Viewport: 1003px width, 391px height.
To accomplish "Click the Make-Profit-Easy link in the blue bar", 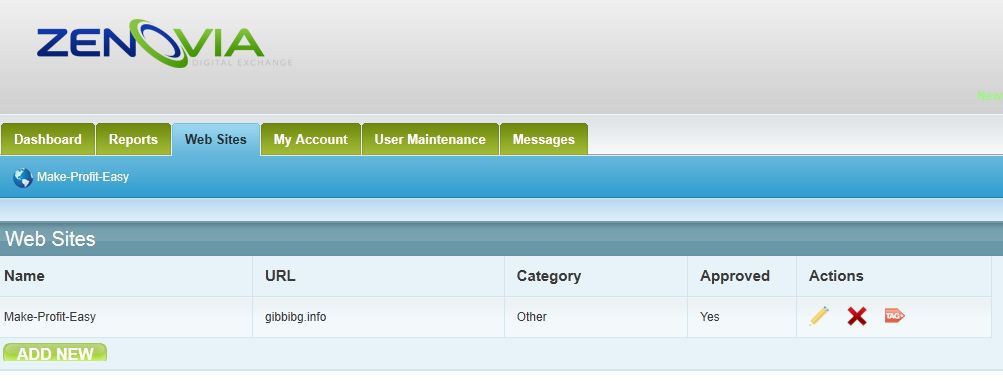I will tap(83, 177).
